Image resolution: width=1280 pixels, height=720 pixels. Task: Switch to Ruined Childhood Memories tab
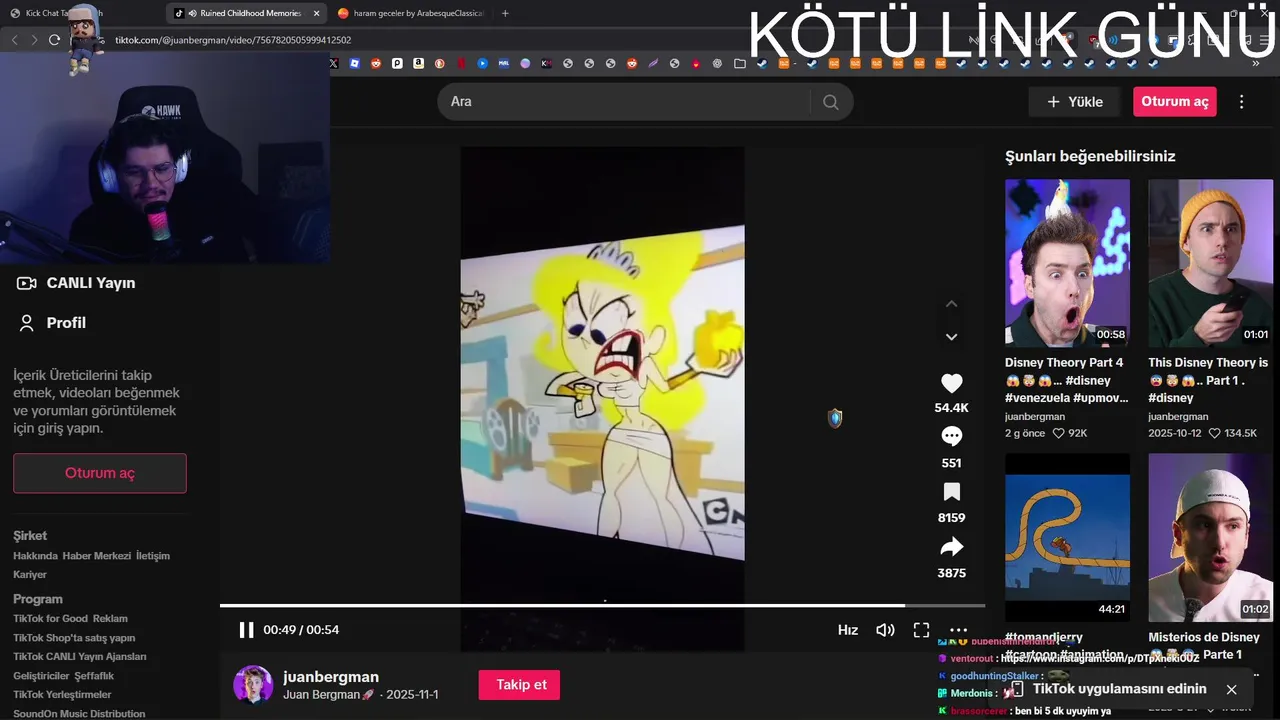pos(246,13)
